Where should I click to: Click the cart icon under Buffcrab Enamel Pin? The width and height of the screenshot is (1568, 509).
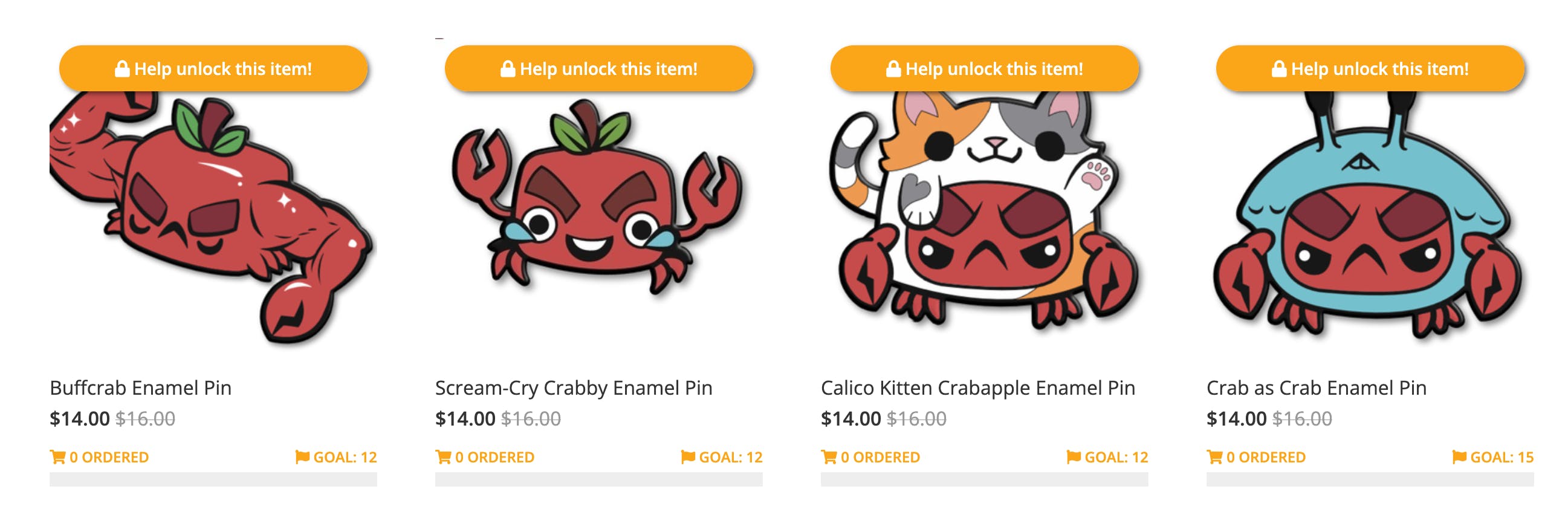click(58, 457)
